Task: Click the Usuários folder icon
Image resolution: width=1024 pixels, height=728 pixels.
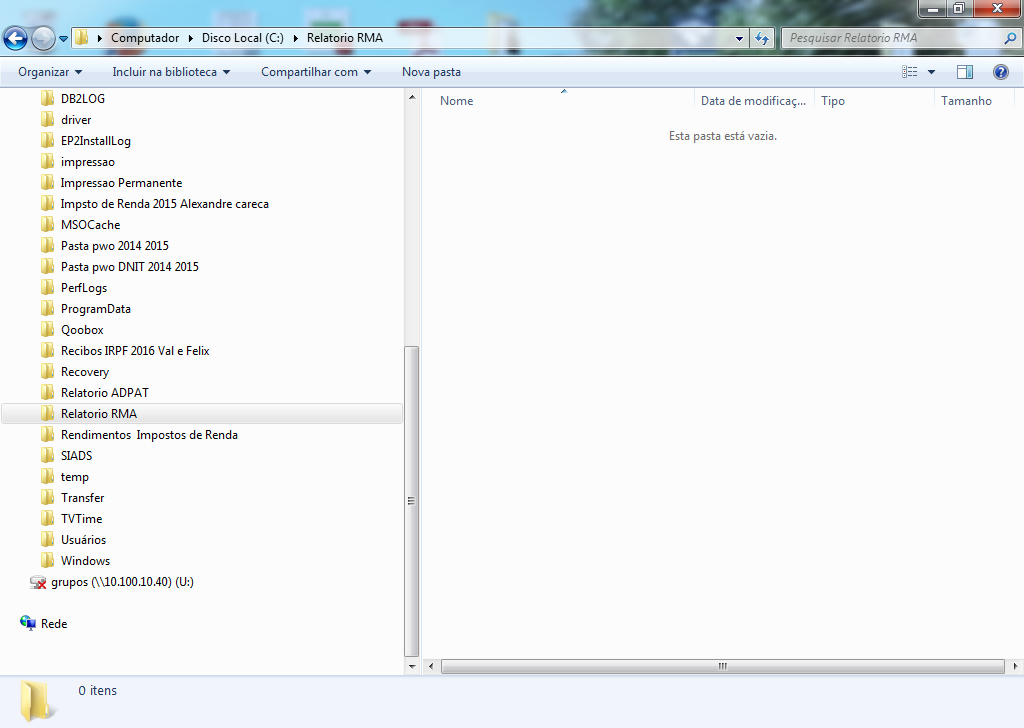Action: 47,539
